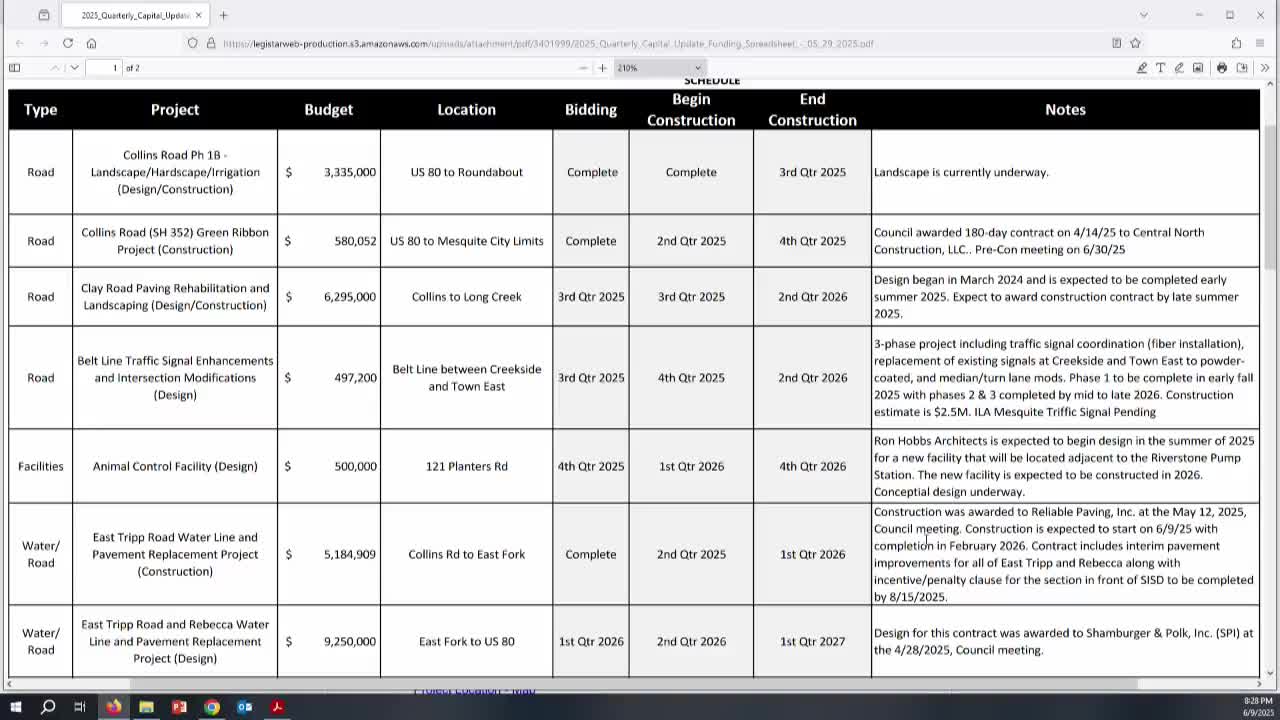Image resolution: width=1280 pixels, height=720 pixels.
Task: Open Adobe Acrobat from the taskbar
Action: point(277,707)
